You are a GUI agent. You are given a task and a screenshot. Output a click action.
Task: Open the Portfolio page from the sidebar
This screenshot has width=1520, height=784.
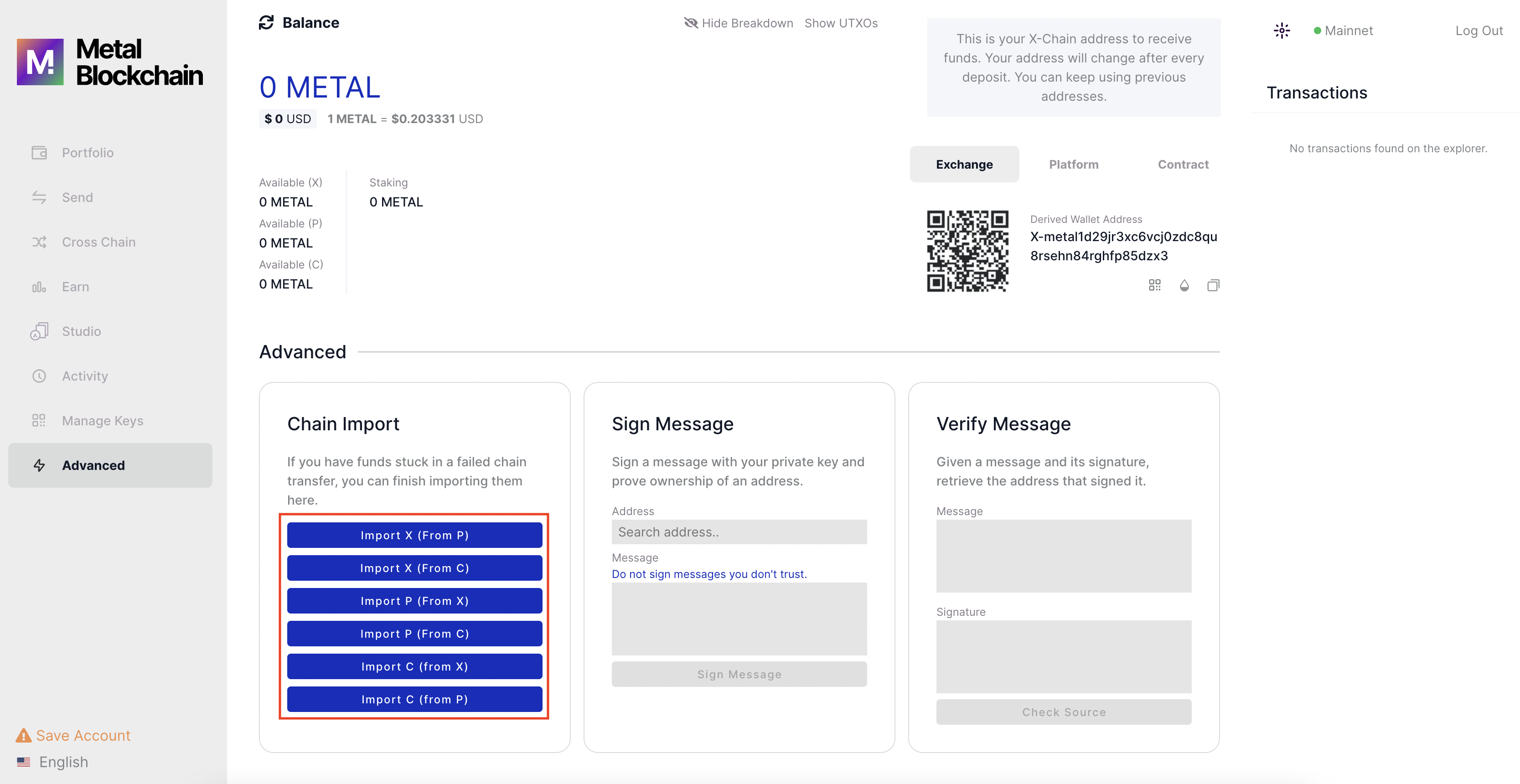click(88, 153)
